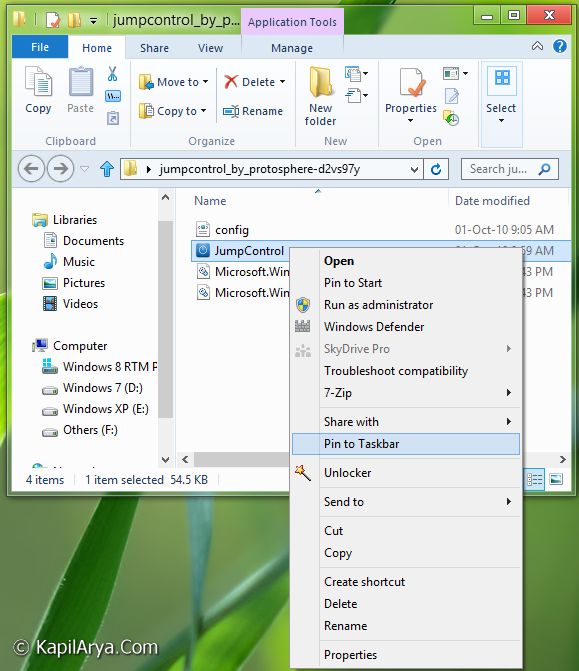Click the Windows Defender wall icon
Viewport: 579px width, 671px height.
click(x=303, y=327)
